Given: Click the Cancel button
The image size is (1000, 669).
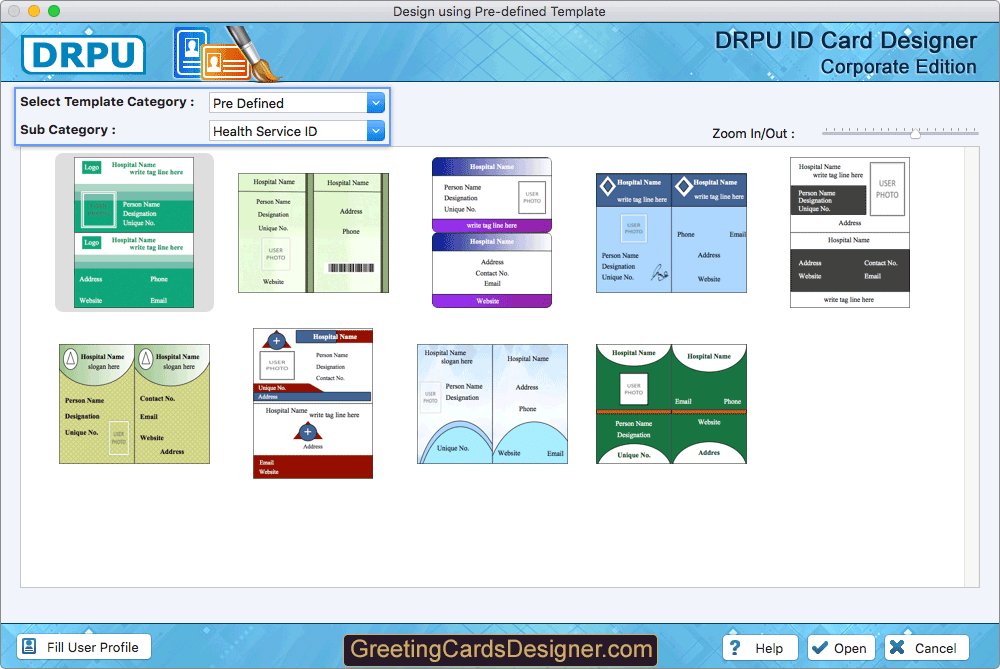Looking at the screenshot, I should [x=927, y=648].
